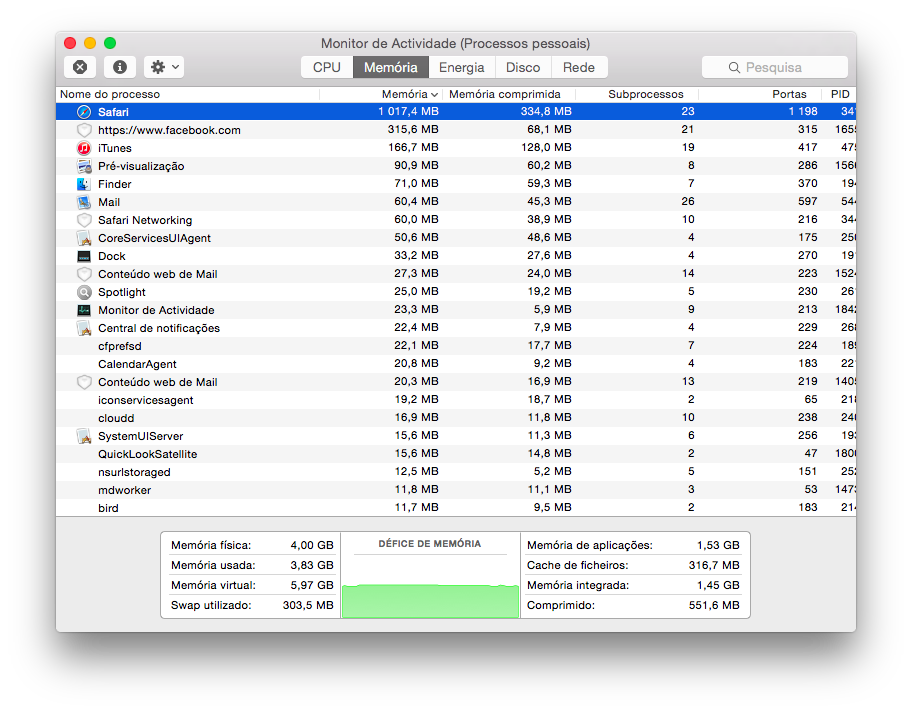Click the CoreServicesUIAgent icon
912x712 pixels.
84,238
